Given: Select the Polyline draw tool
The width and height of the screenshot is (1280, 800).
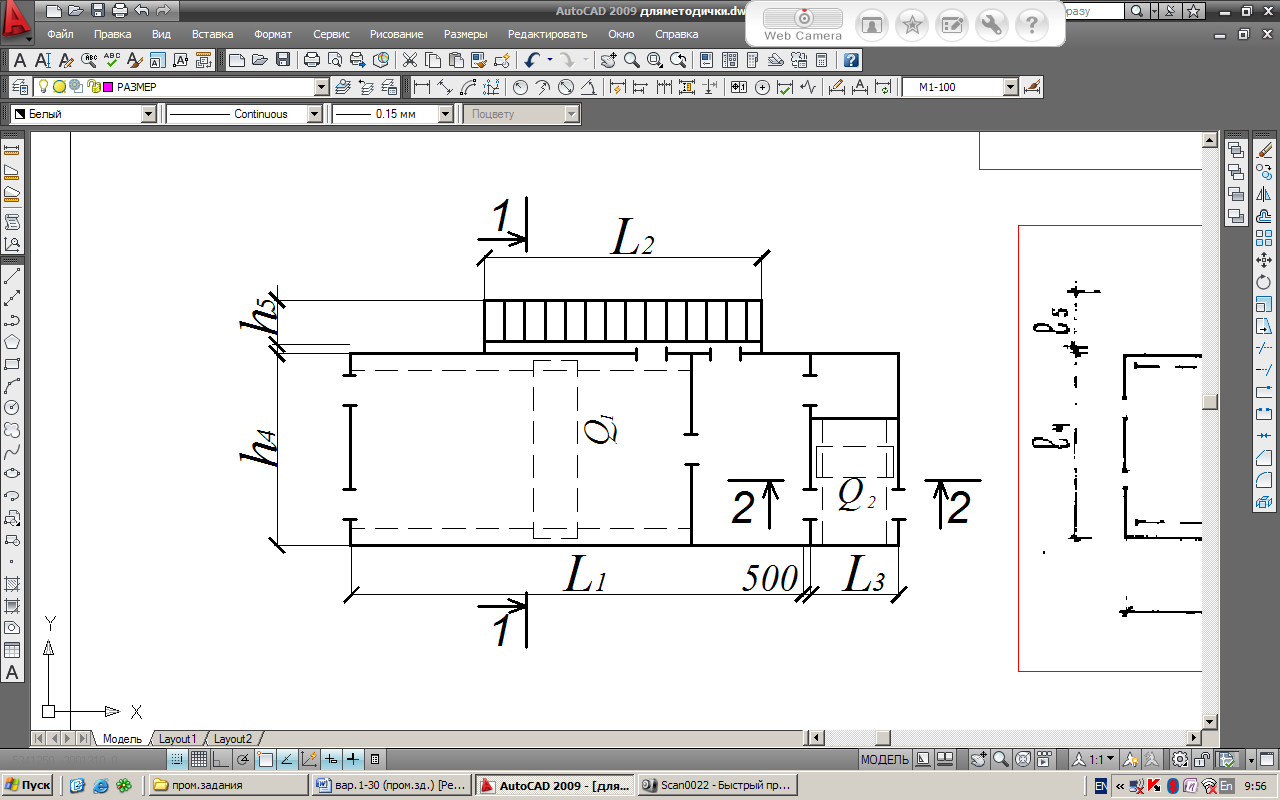Looking at the screenshot, I should pos(13,320).
